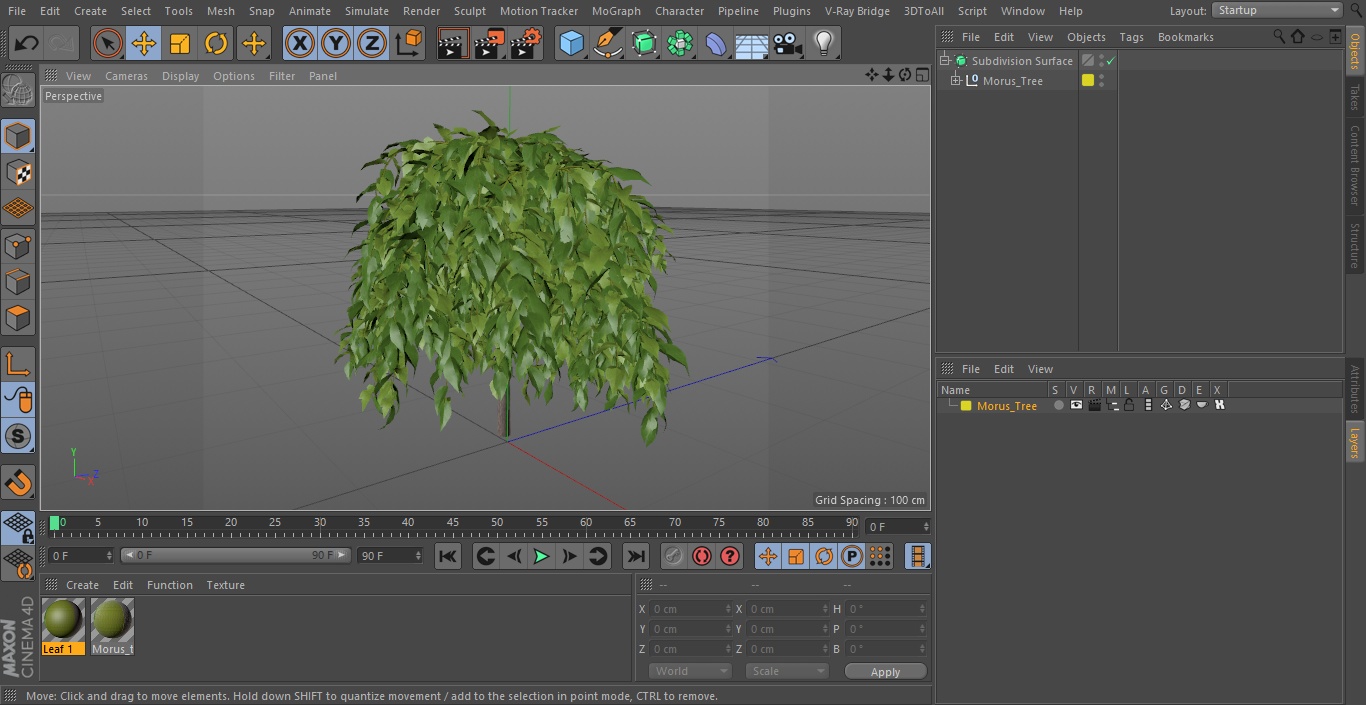Open the Bend deformer icon
The width and height of the screenshot is (1366, 705).
(x=716, y=44)
